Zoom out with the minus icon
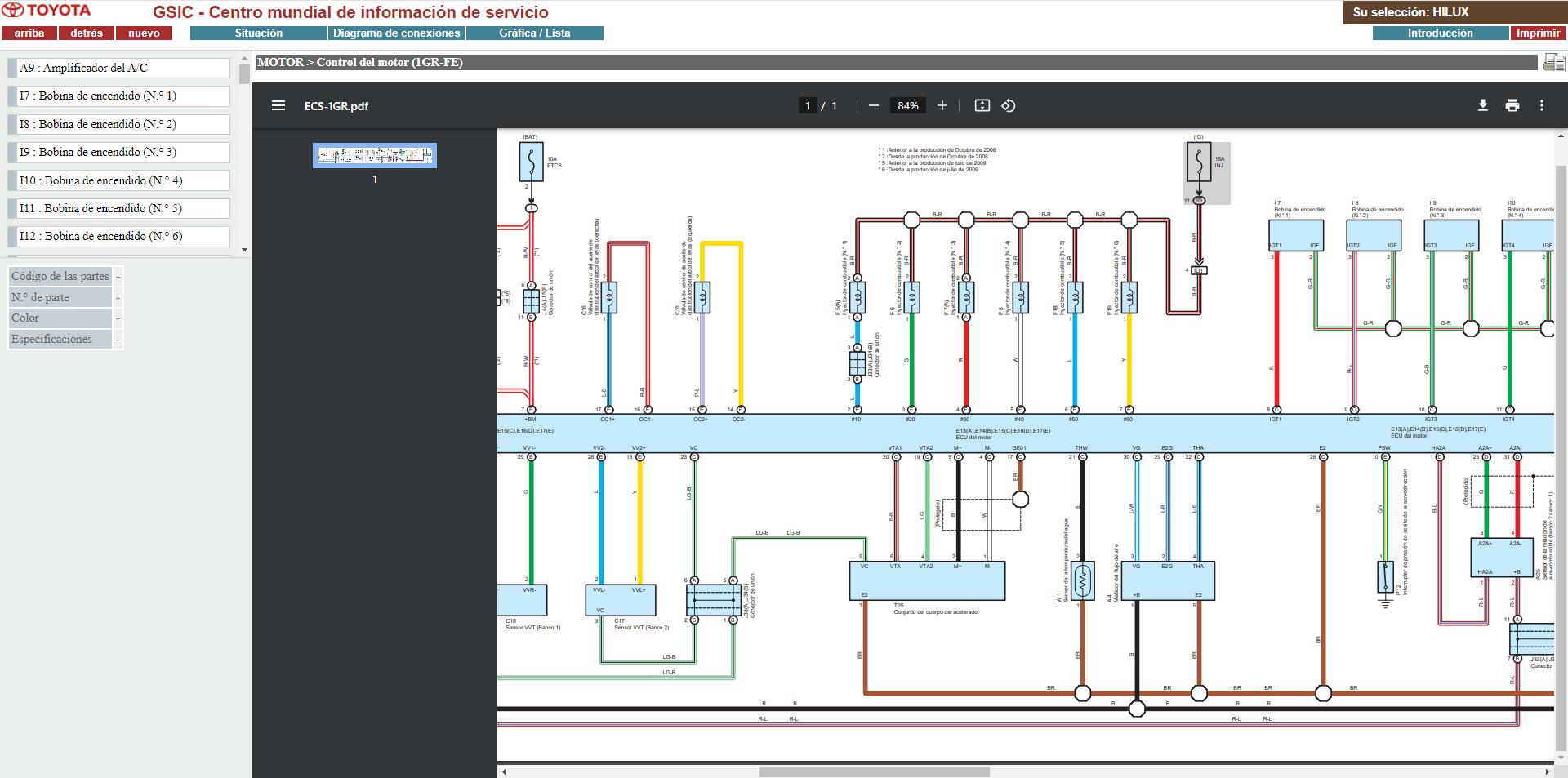Image resolution: width=1568 pixels, height=778 pixels. 874,105
